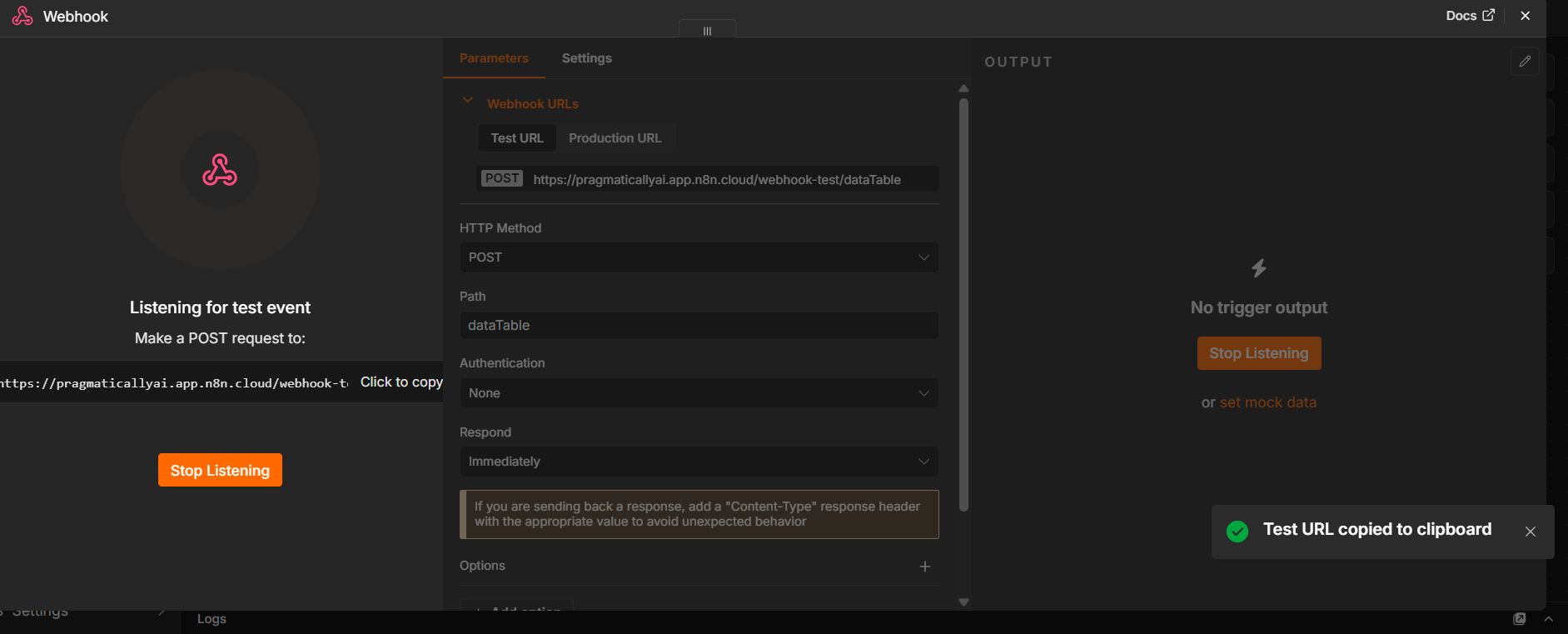Switch to the Parameters tab
This screenshot has width=1568, height=634.
point(494,58)
